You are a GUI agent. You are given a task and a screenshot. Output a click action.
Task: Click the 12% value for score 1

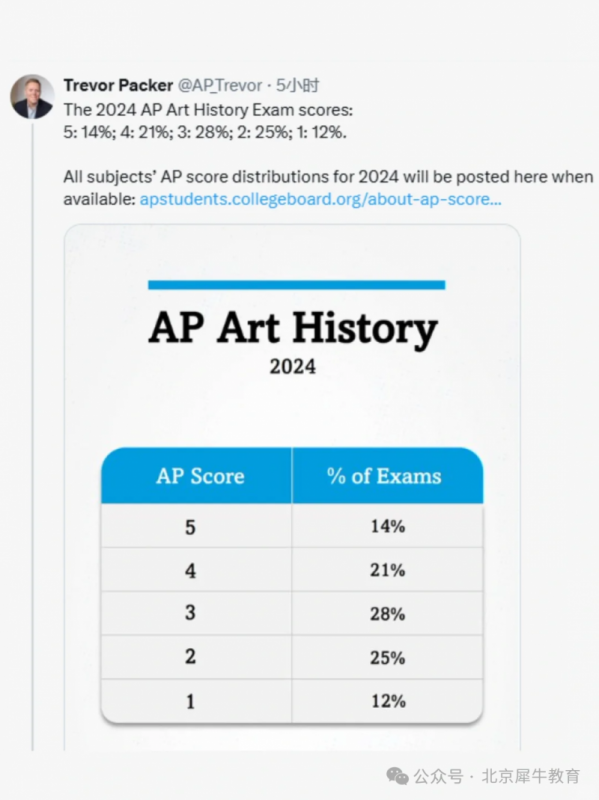tap(388, 701)
